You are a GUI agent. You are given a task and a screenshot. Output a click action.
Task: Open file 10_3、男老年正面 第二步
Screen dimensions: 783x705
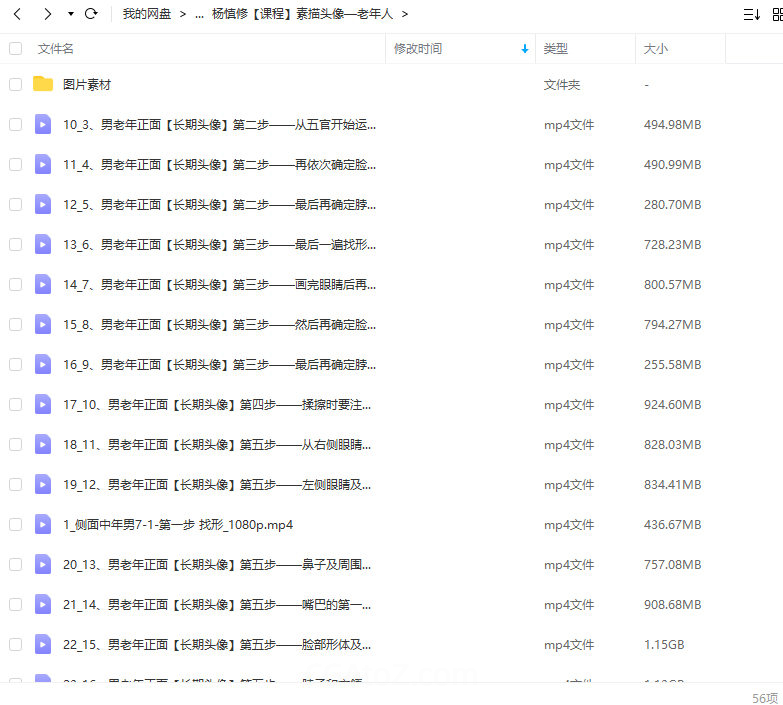pos(219,125)
